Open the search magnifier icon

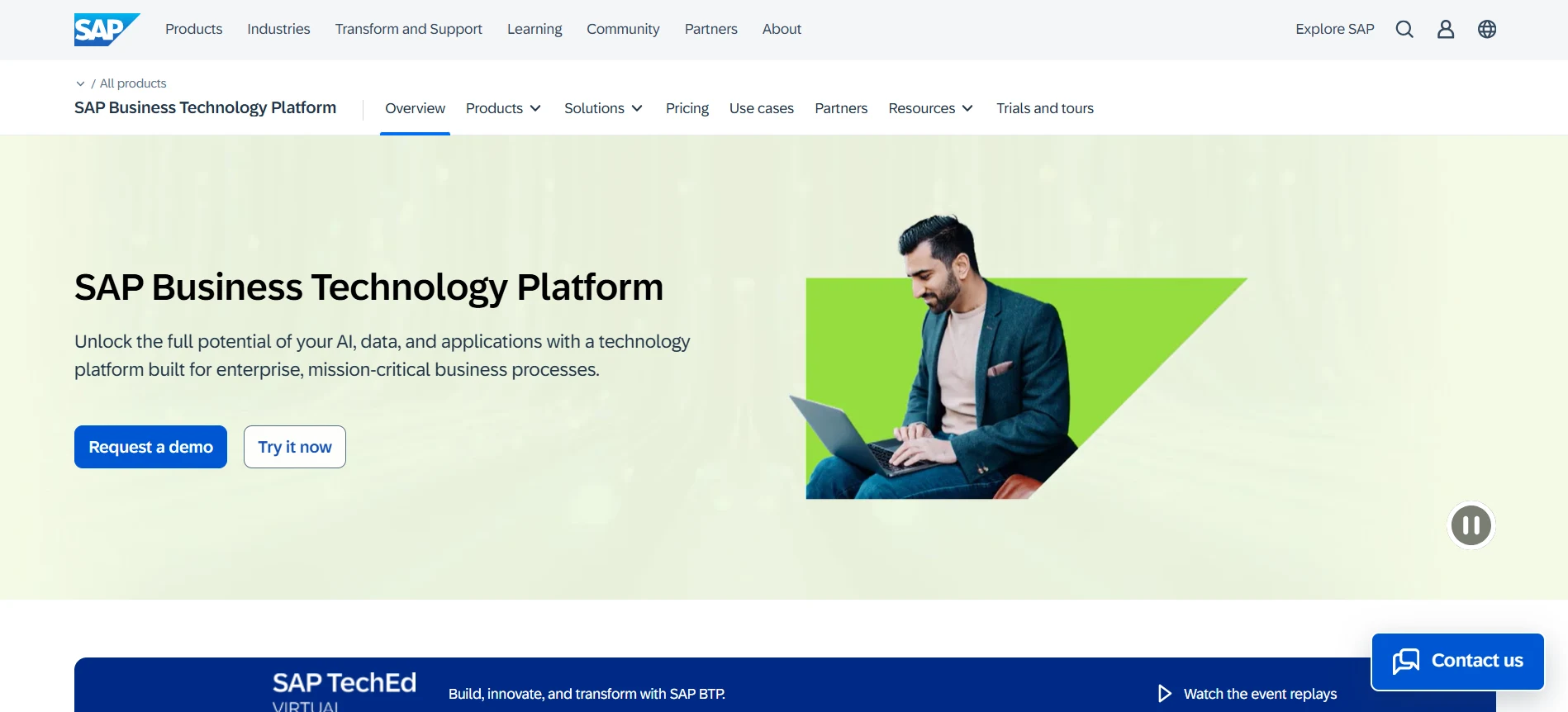(x=1404, y=30)
